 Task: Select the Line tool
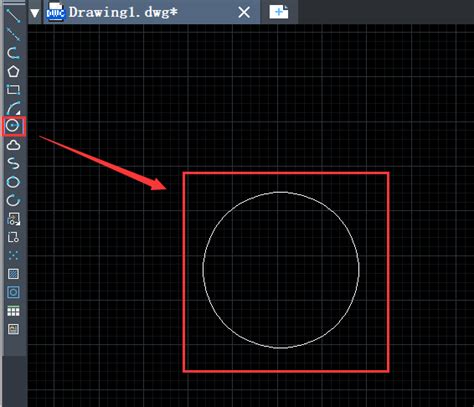coord(13,16)
